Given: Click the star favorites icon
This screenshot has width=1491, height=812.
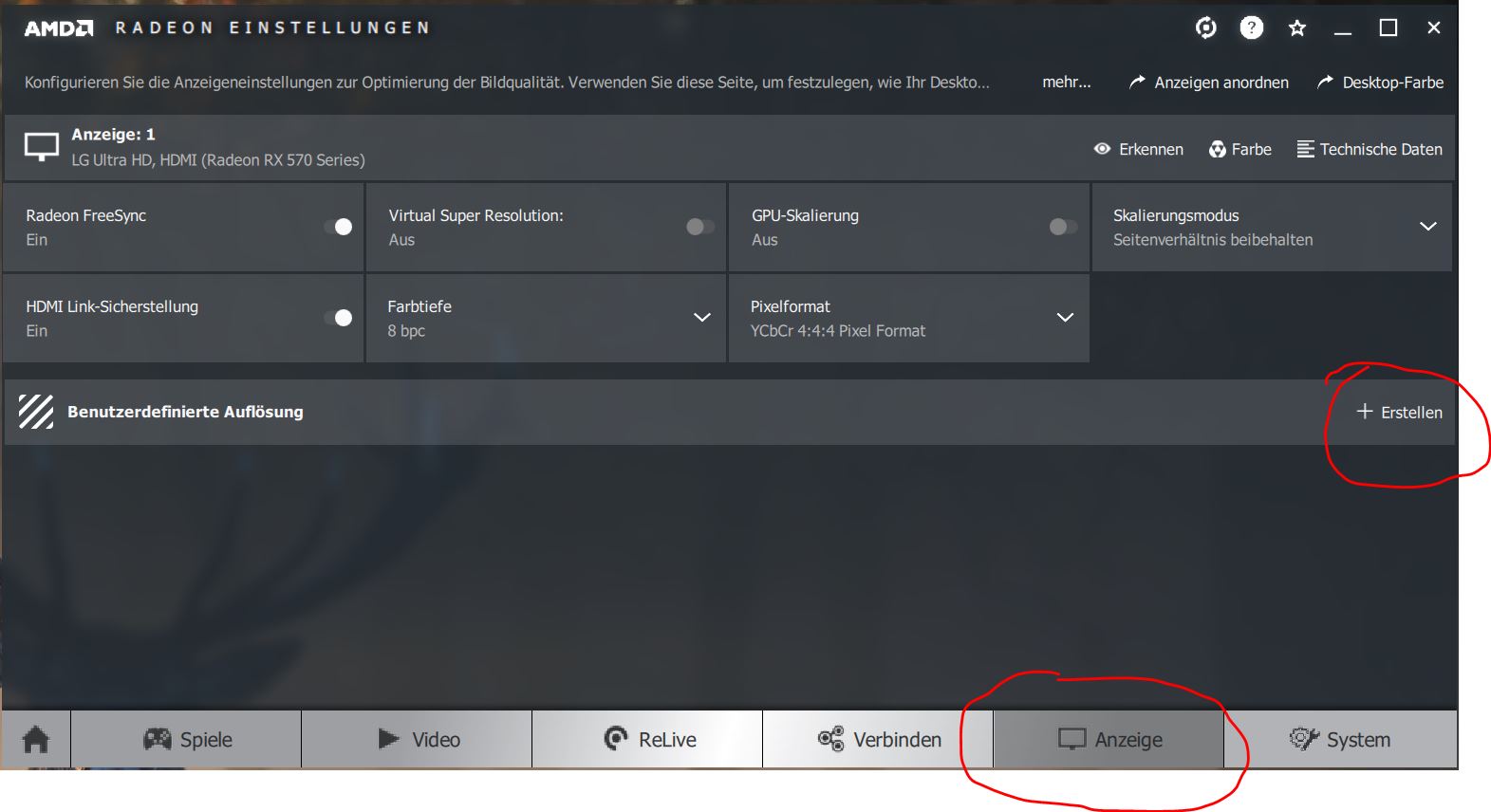Looking at the screenshot, I should [1297, 28].
